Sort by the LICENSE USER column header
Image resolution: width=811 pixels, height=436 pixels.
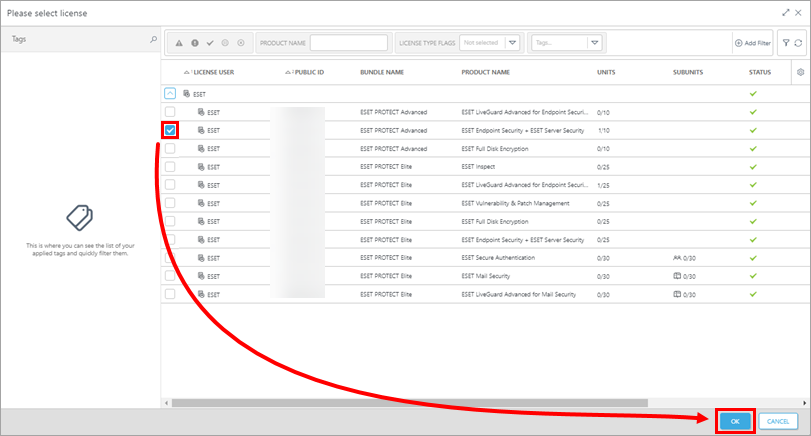214,72
